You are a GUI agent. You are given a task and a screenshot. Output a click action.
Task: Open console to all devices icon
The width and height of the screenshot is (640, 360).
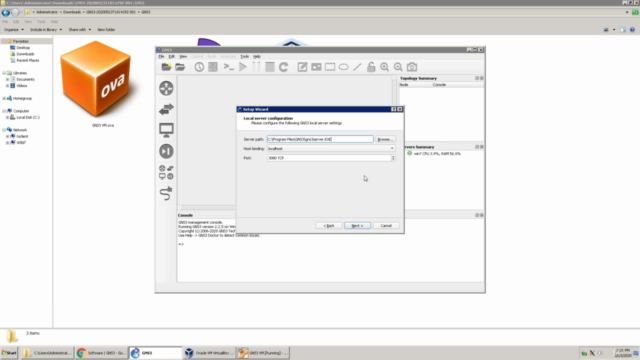[x=229, y=67]
